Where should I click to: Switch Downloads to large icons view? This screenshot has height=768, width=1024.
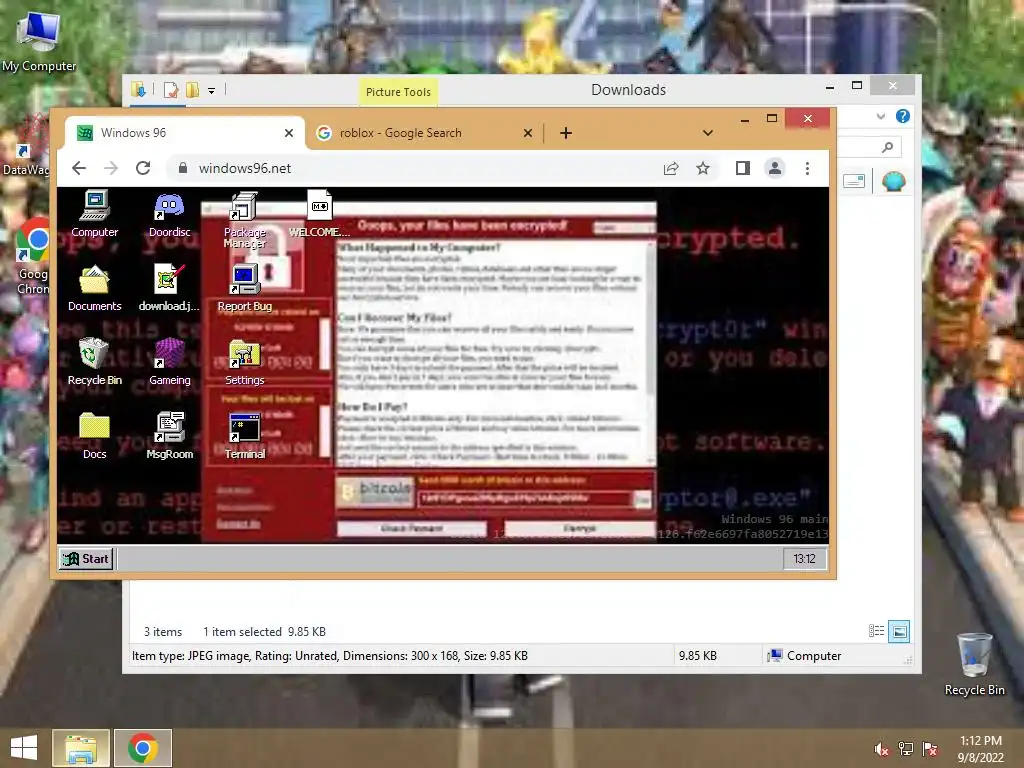click(x=899, y=631)
